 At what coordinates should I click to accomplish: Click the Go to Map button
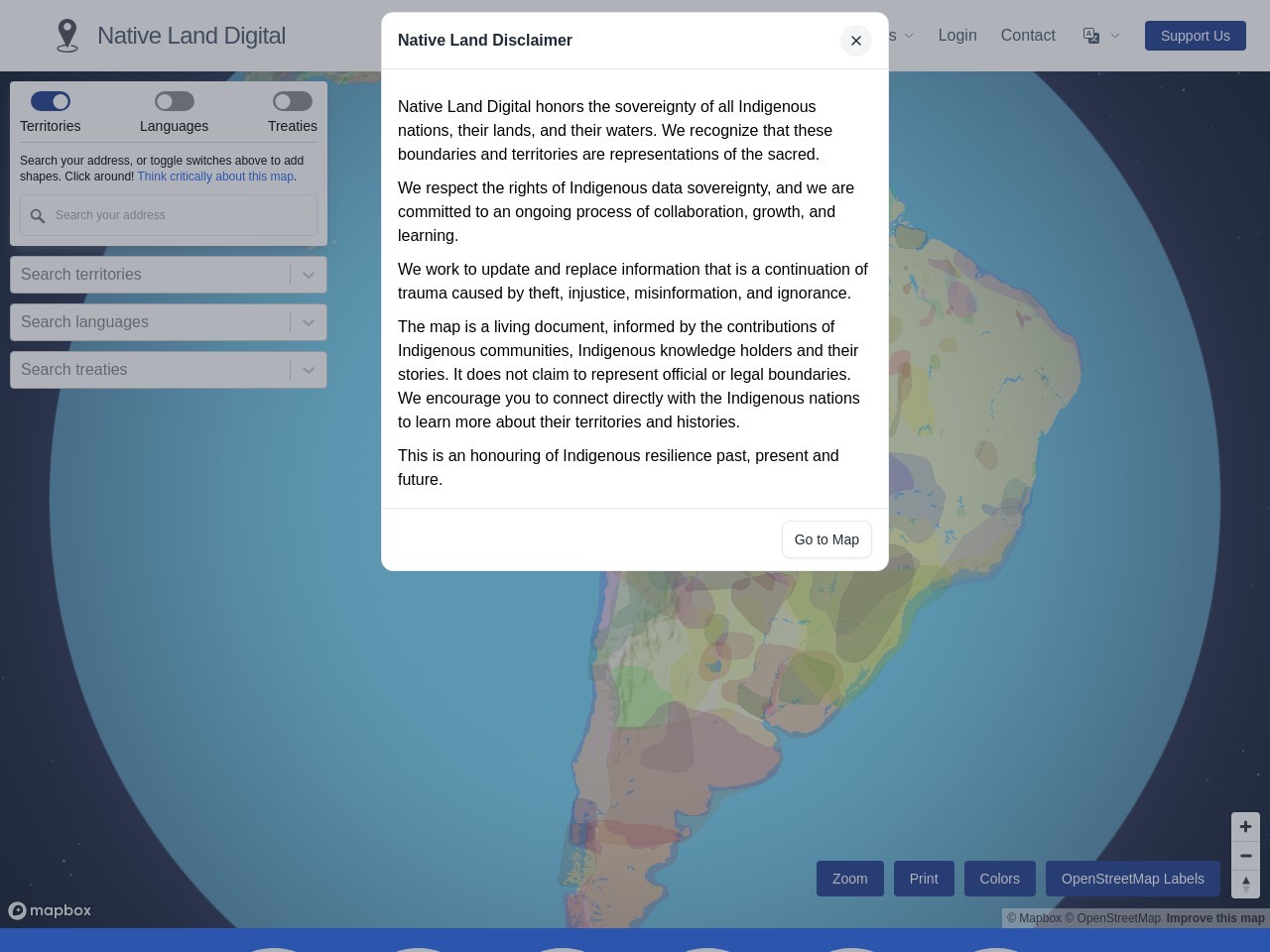[x=826, y=539]
